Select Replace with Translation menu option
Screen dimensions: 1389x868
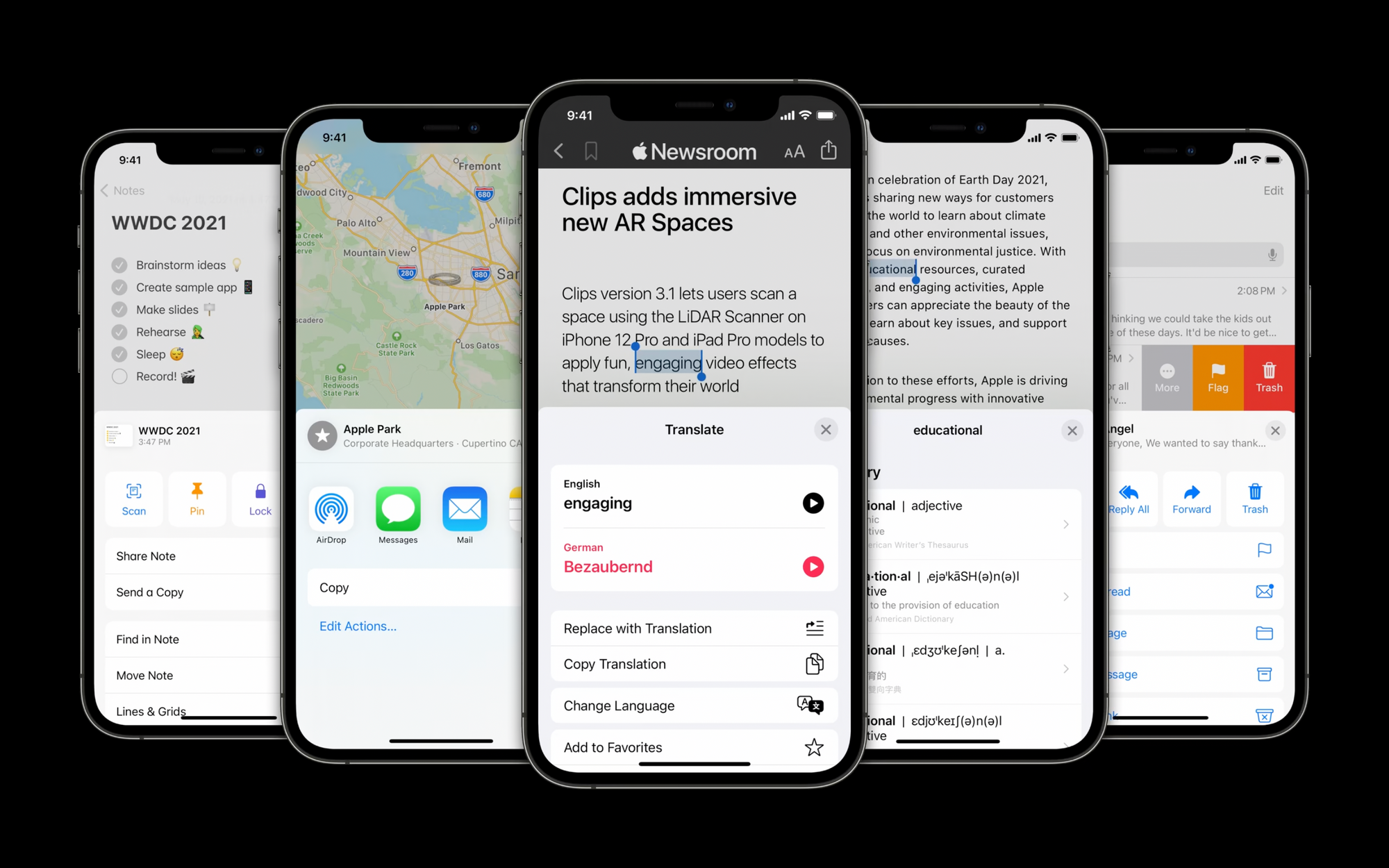point(693,628)
